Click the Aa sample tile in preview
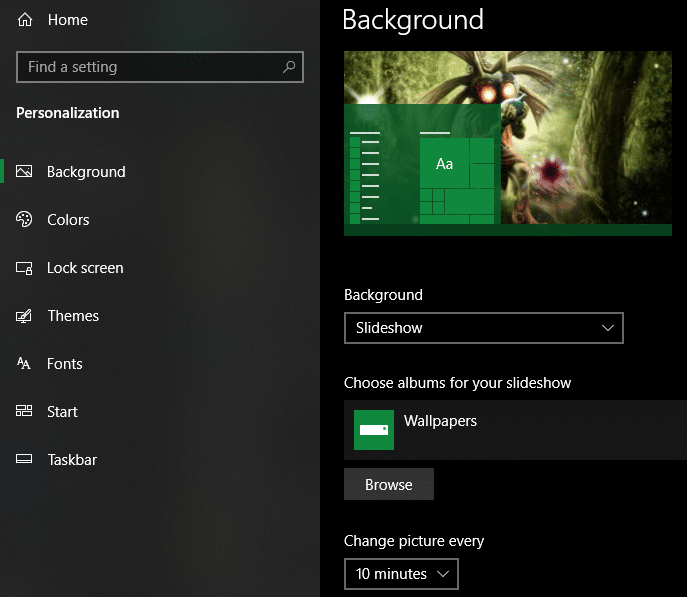Image resolution: width=687 pixels, height=597 pixels. 444,163
